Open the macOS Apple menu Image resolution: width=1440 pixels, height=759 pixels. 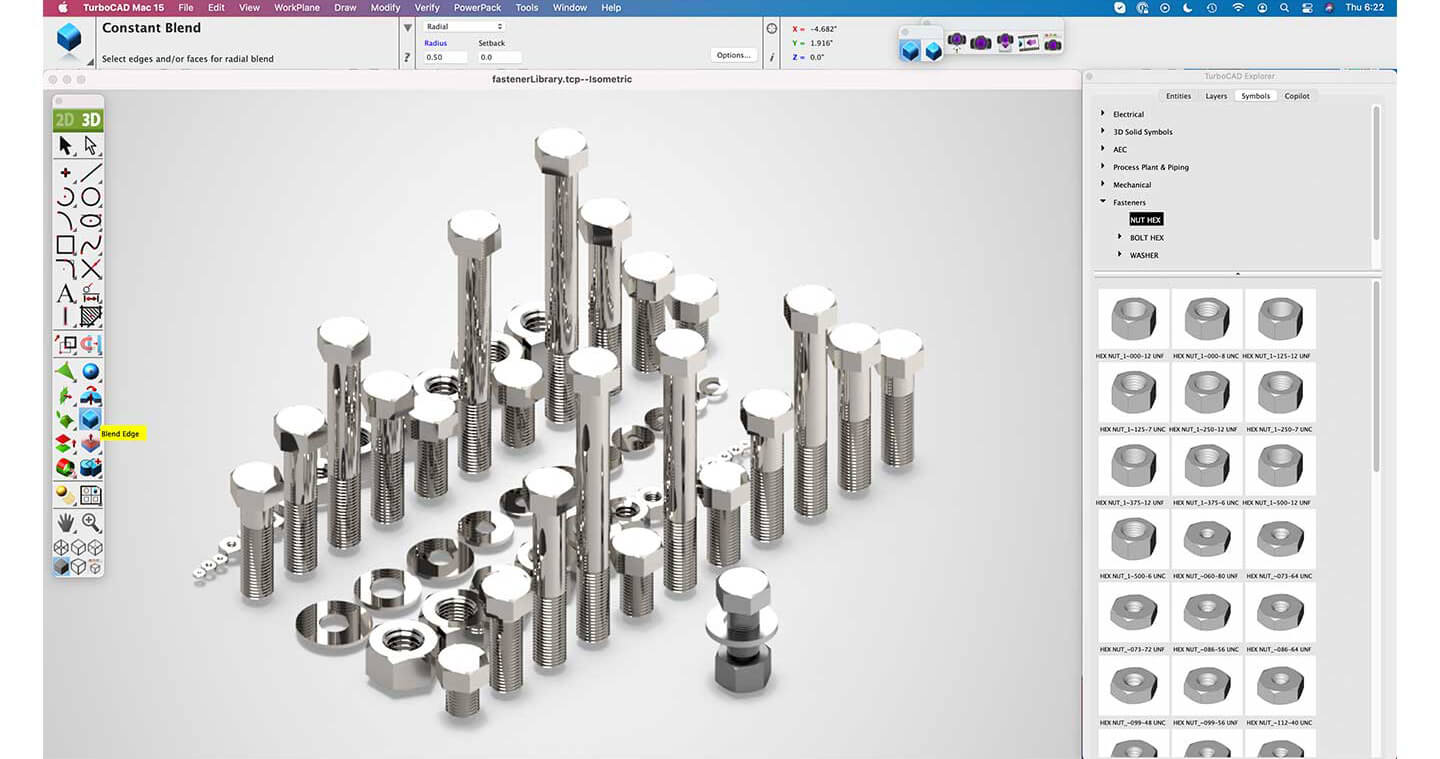(x=63, y=7)
